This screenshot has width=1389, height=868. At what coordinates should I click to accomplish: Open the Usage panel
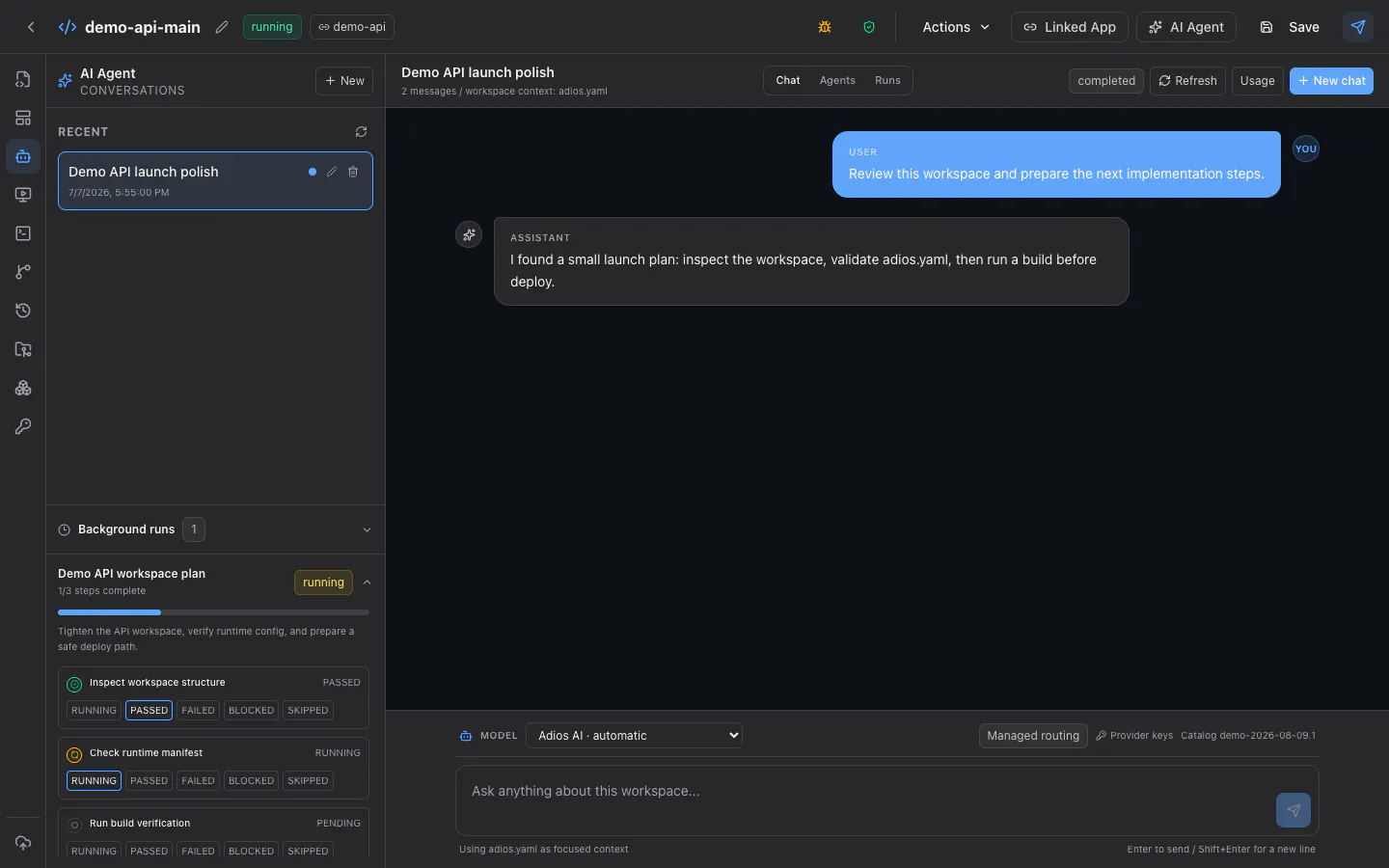tap(1257, 81)
